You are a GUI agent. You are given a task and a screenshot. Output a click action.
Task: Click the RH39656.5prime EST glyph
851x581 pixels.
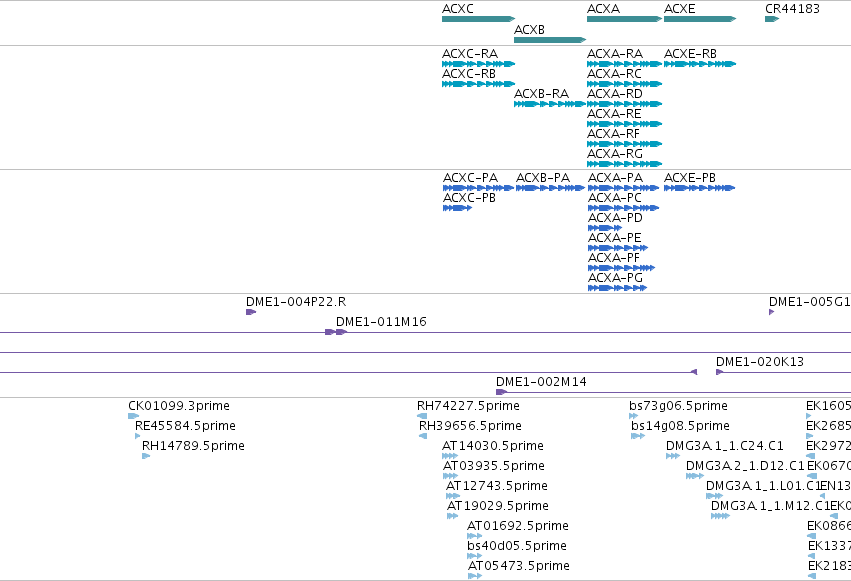tap(423, 436)
